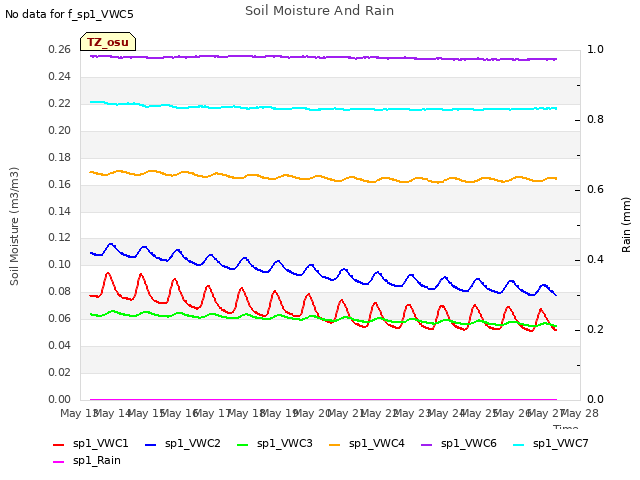Image resolution: width=640 pixels, height=480 pixels.
Task: Click the 0.2 right axis tick label
Action: tap(595, 329)
